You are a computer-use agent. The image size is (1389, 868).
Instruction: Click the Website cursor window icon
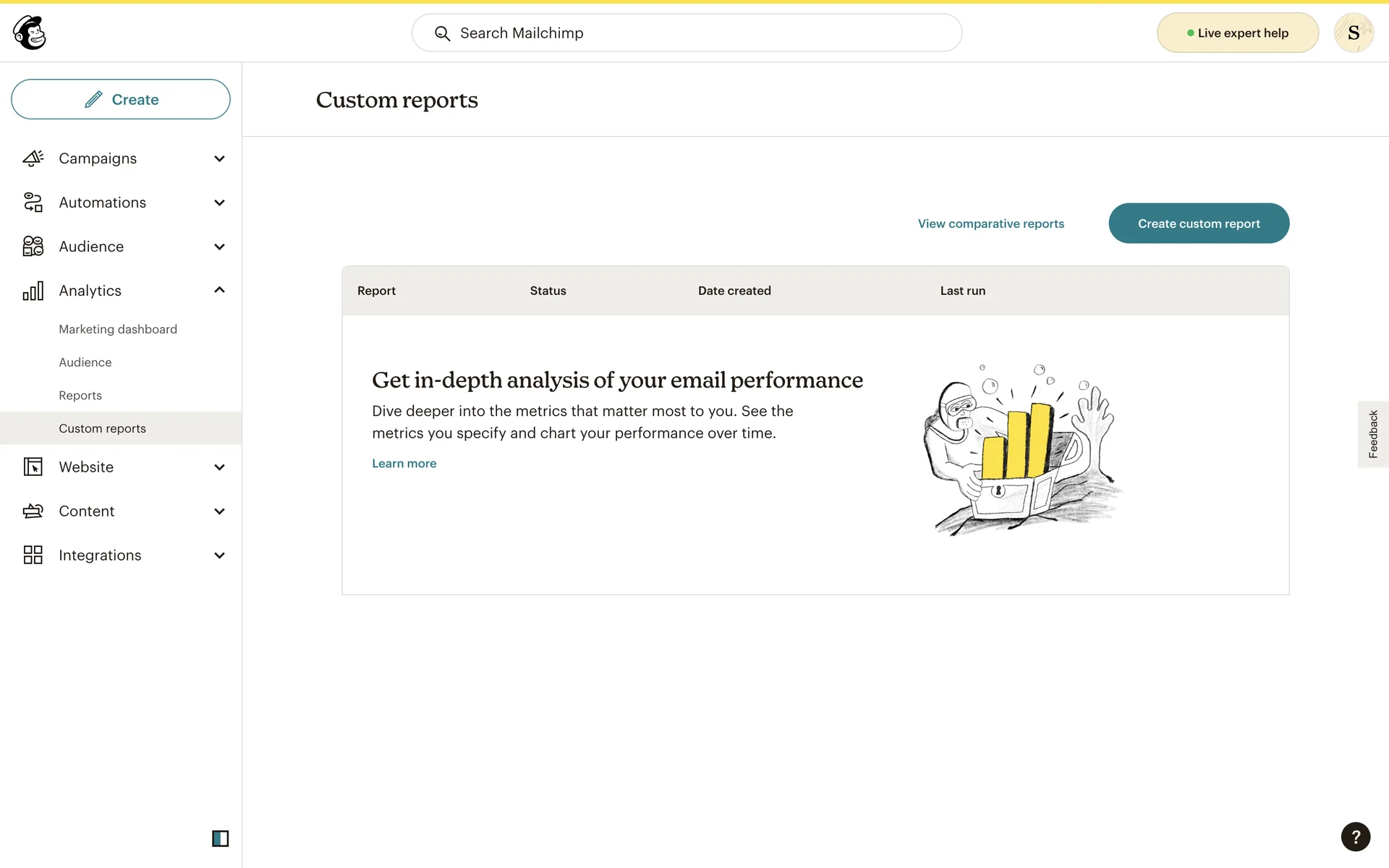click(x=33, y=467)
